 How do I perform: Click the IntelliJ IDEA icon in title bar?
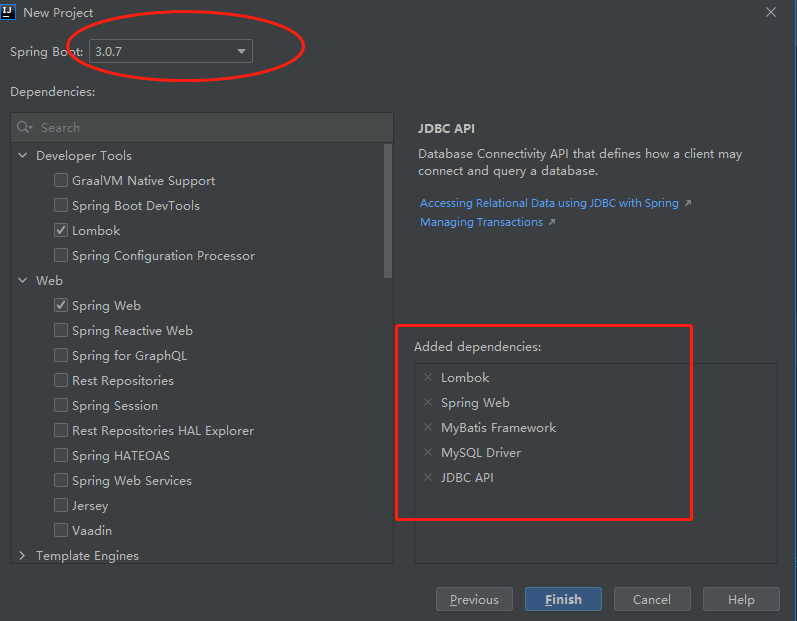[9, 12]
